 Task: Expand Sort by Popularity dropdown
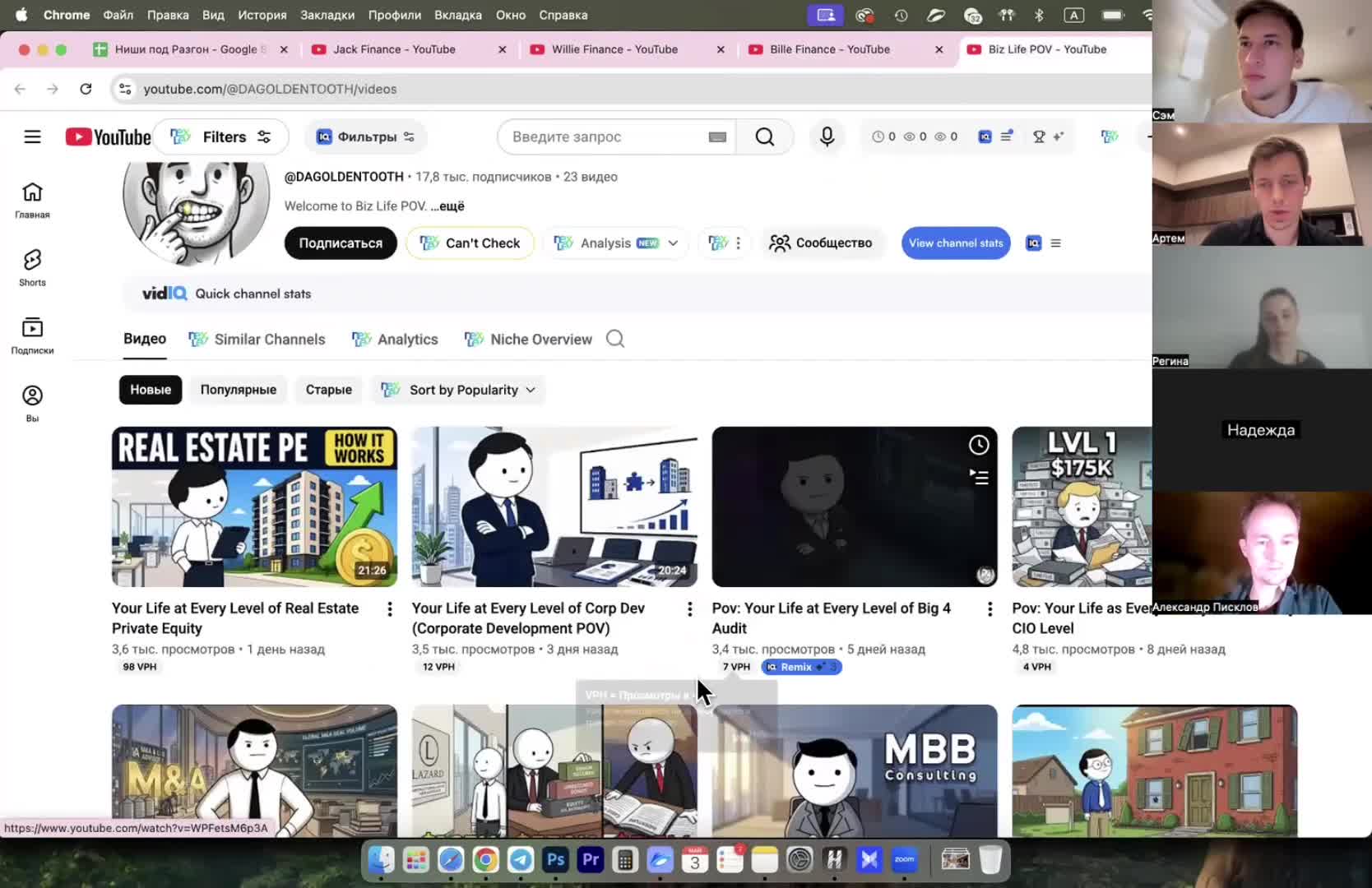(458, 390)
